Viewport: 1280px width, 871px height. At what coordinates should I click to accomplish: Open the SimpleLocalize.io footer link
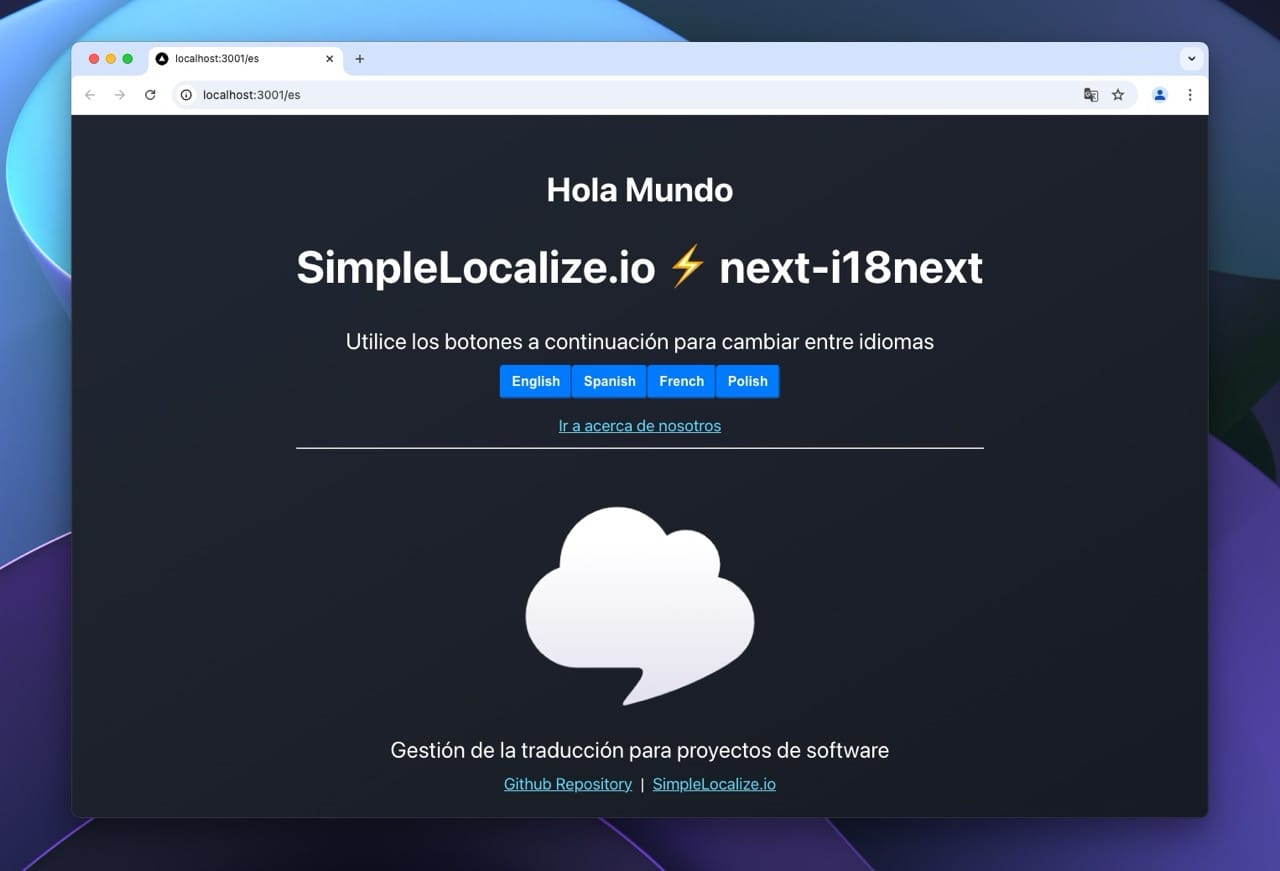click(x=714, y=784)
